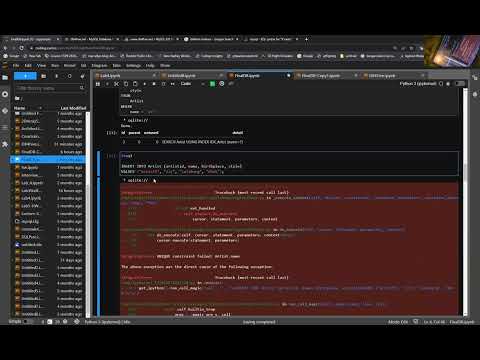Run the selected cell with play icon
The height and width of the screenshot is (360, 480).
click(145, 84)
